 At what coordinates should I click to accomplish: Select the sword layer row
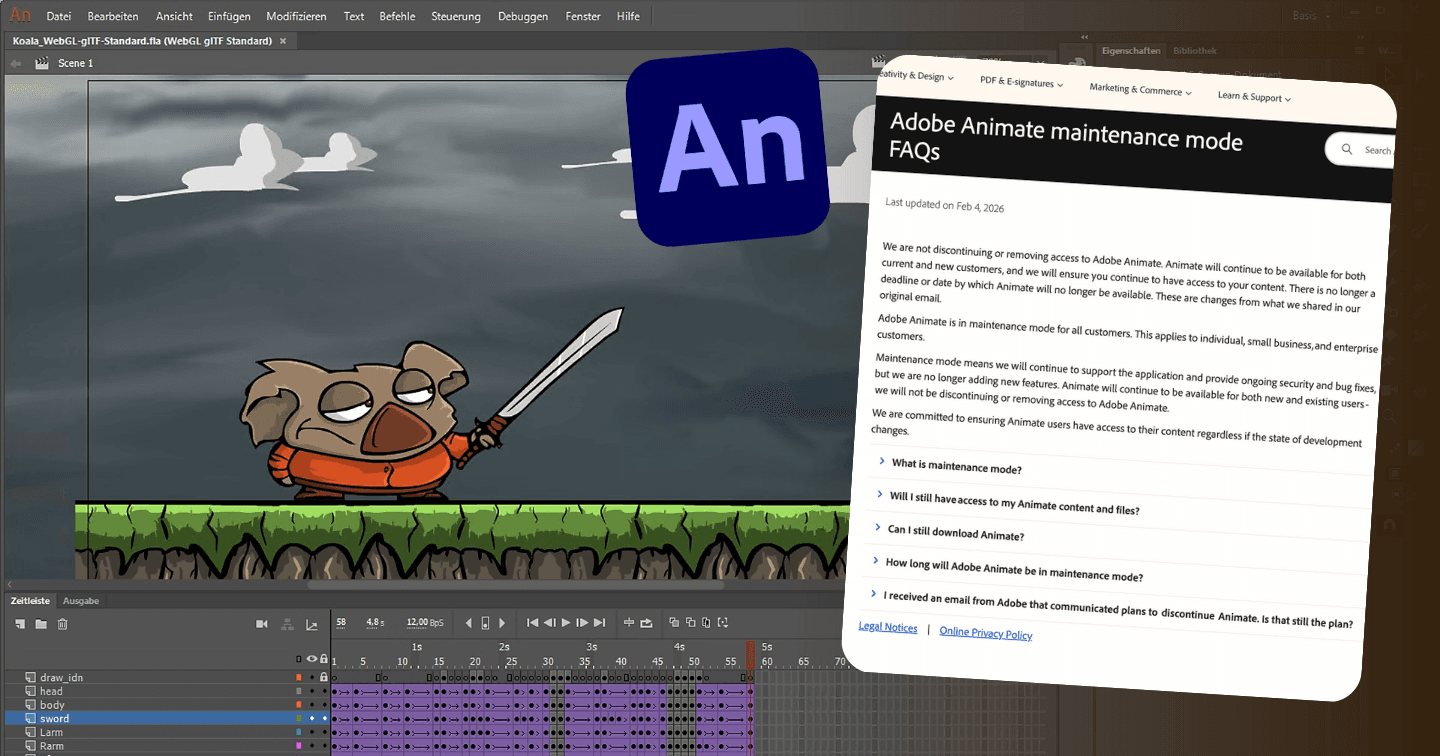tap(165, 718)
